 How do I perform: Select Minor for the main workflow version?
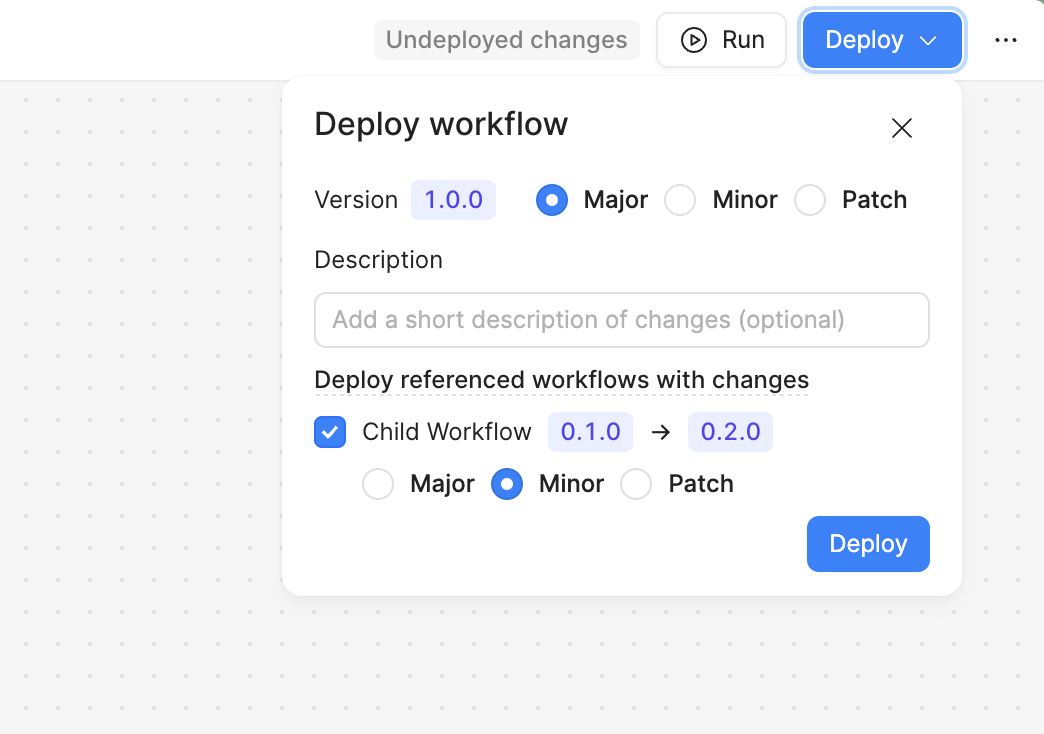[680, 200]
